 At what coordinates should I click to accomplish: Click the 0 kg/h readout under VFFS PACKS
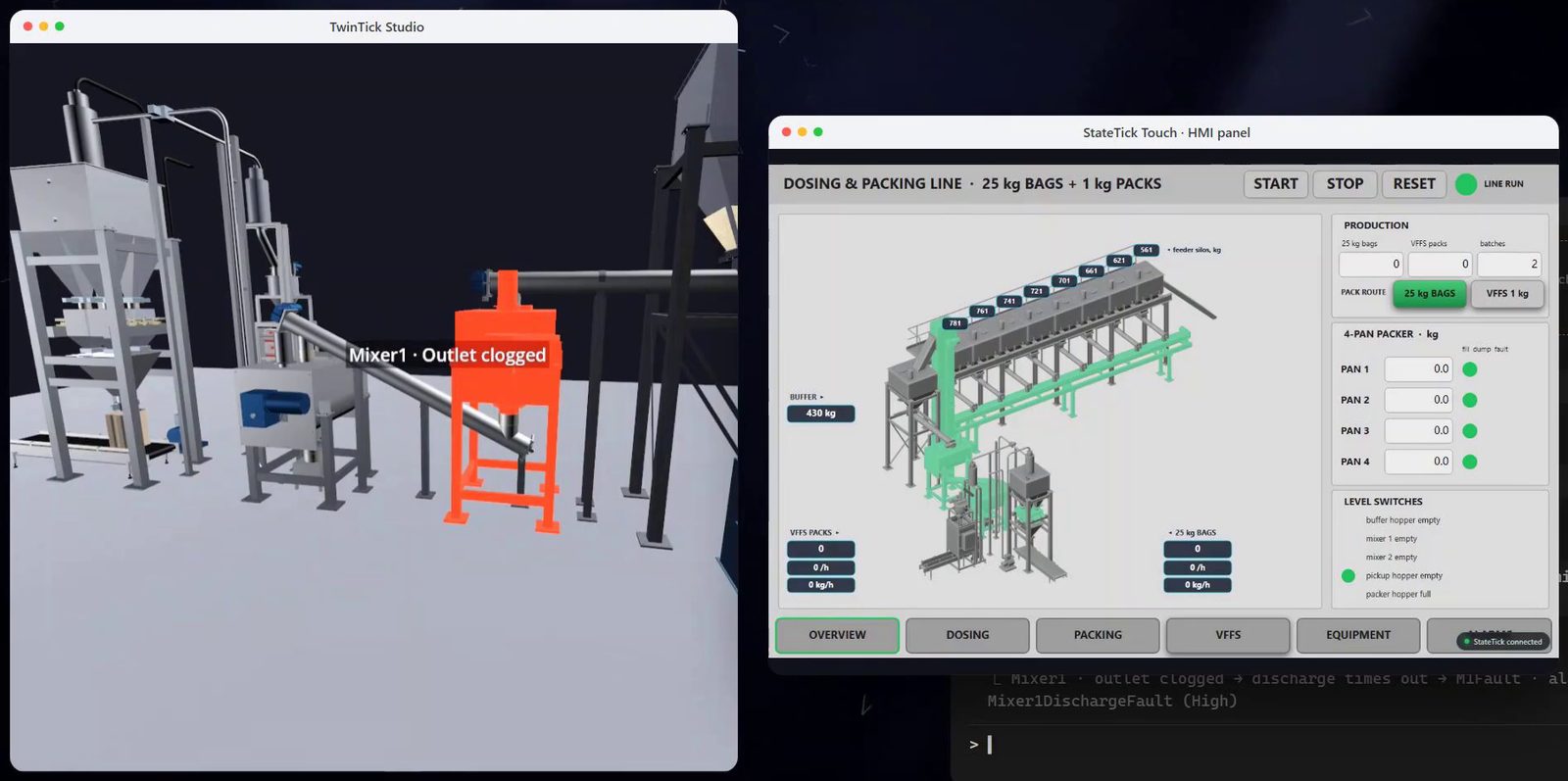click(821, 585)
